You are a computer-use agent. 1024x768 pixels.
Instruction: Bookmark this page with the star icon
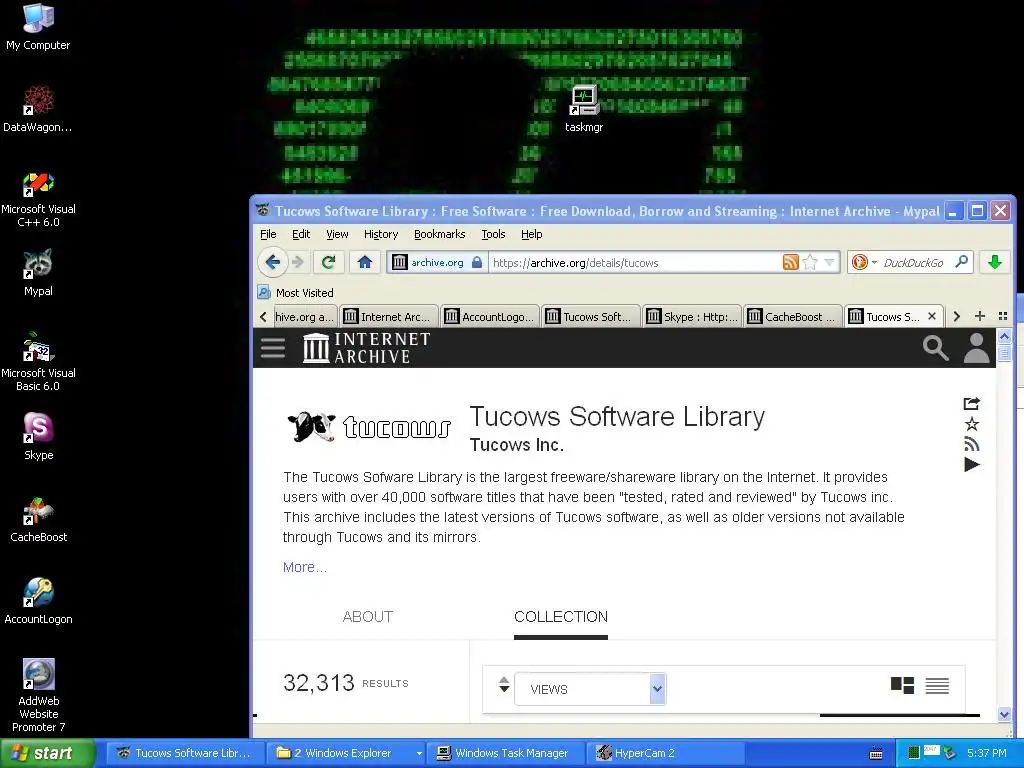click(x=810, y=263)
